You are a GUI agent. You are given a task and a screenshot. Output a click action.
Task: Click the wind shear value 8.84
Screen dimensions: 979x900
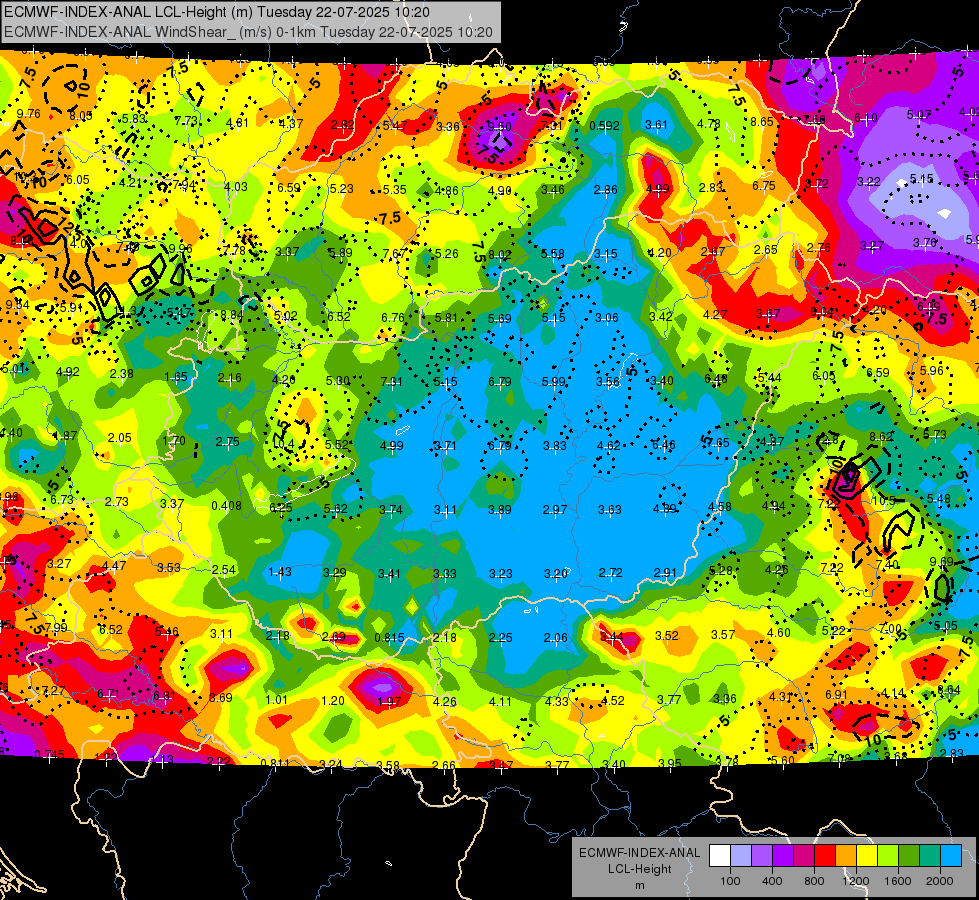231,315
